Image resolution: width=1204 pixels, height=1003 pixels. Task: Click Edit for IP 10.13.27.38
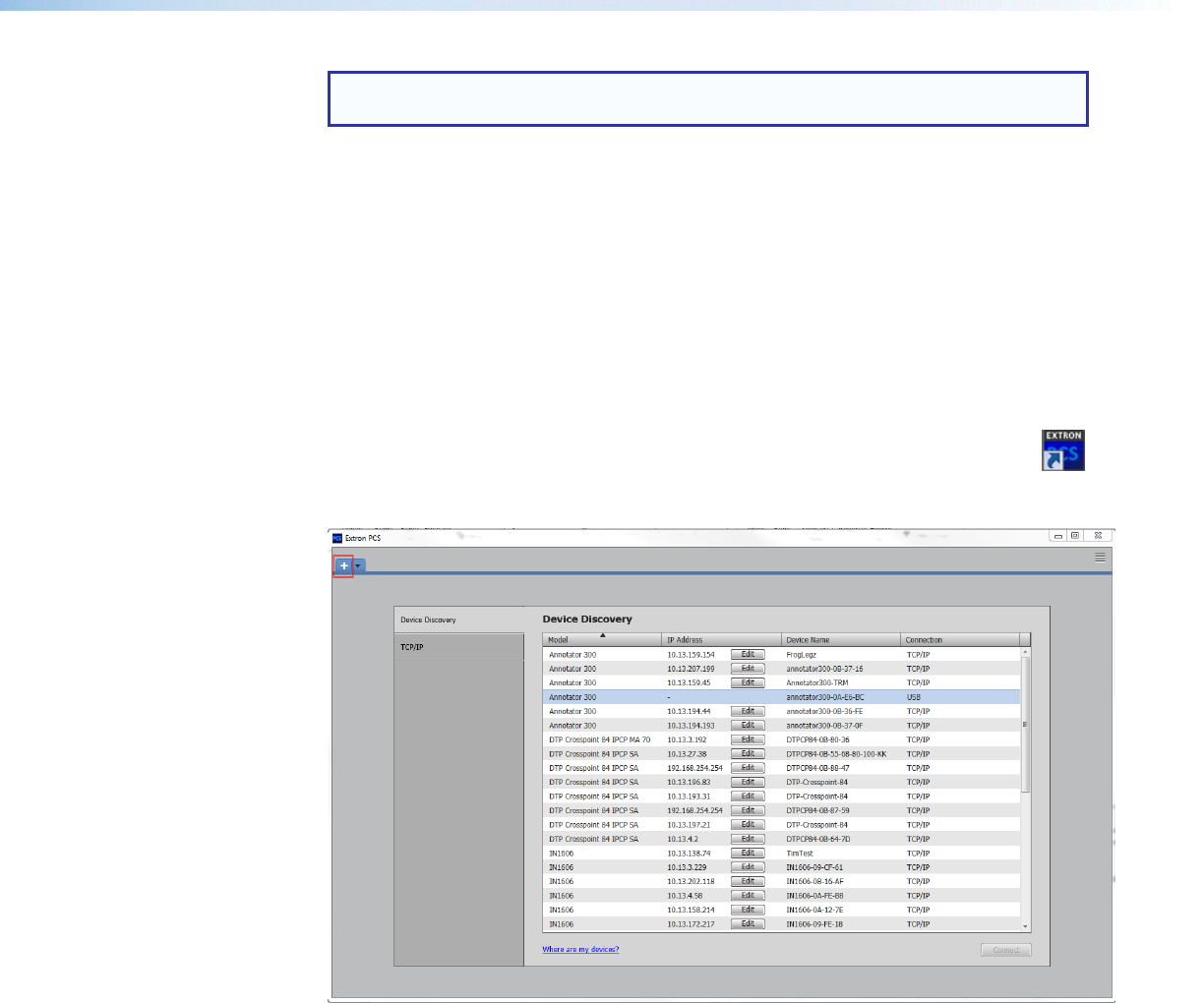click(748, 754)
